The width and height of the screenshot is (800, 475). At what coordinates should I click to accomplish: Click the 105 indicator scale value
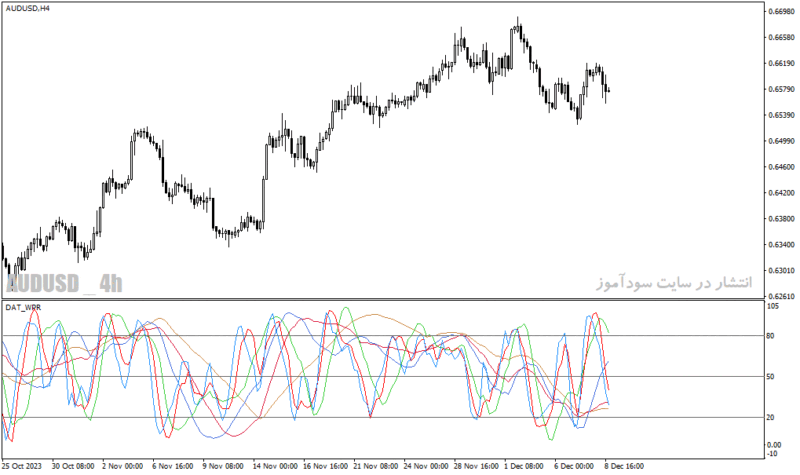[773, 306]
